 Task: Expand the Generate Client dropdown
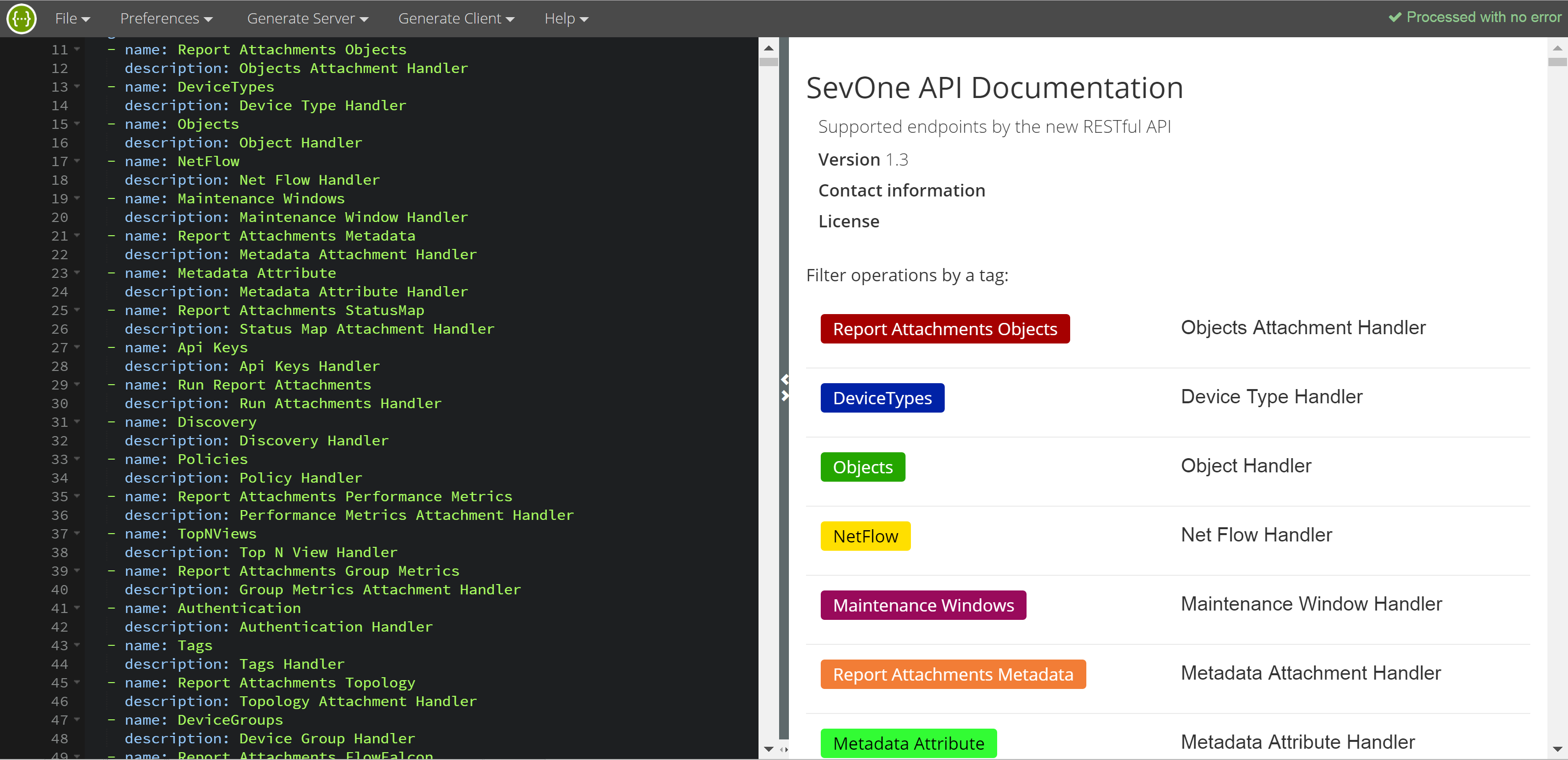456,18
